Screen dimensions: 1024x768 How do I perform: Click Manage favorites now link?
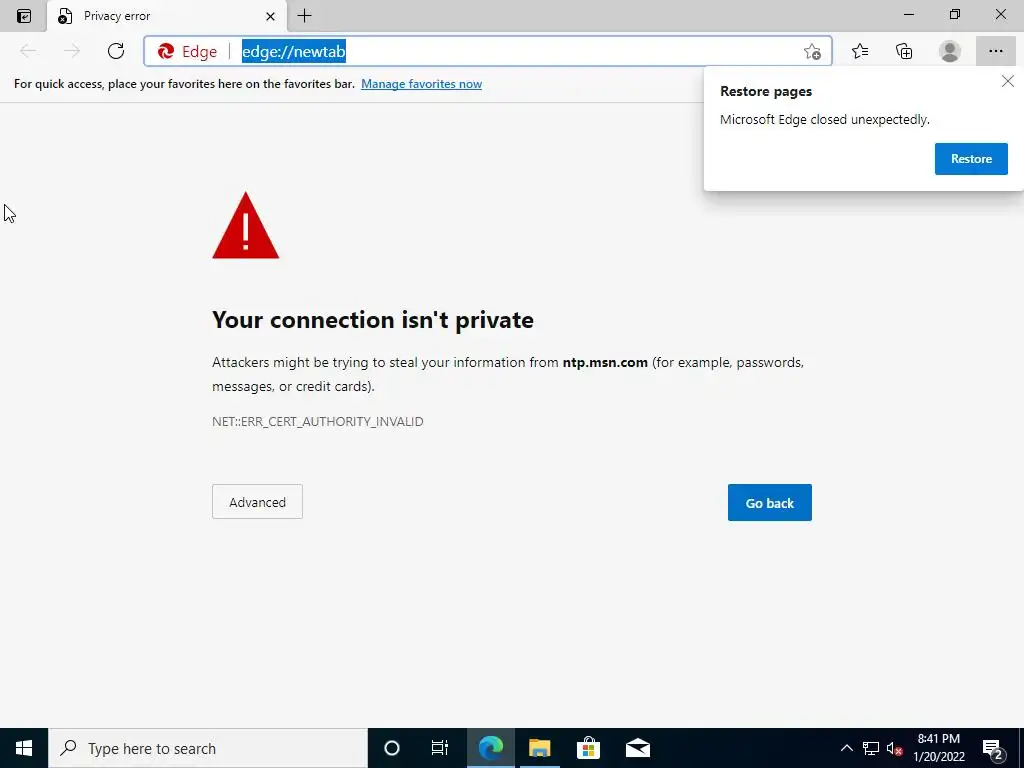(421, 84)
